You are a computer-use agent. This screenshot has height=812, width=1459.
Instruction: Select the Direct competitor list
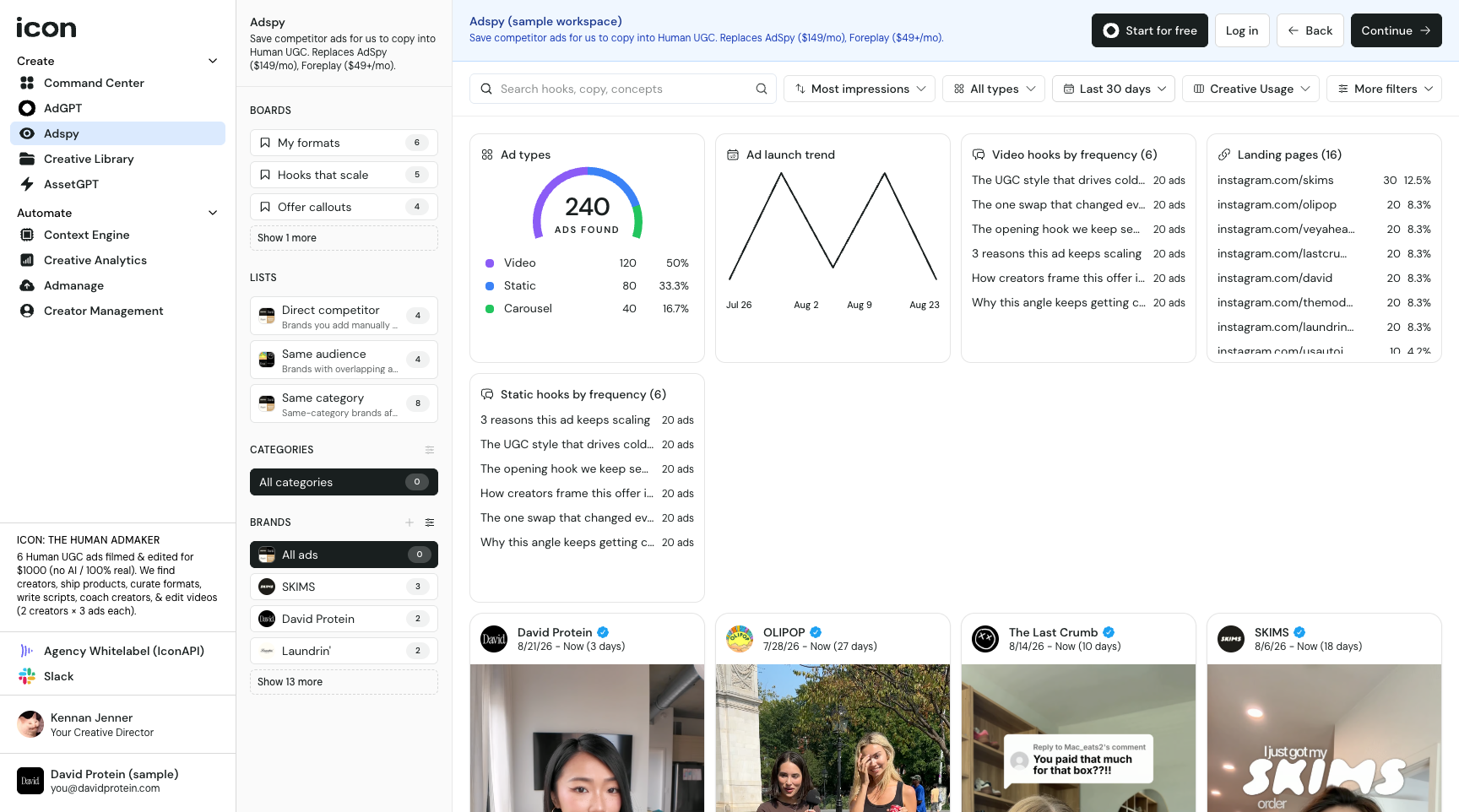[344, 316]
